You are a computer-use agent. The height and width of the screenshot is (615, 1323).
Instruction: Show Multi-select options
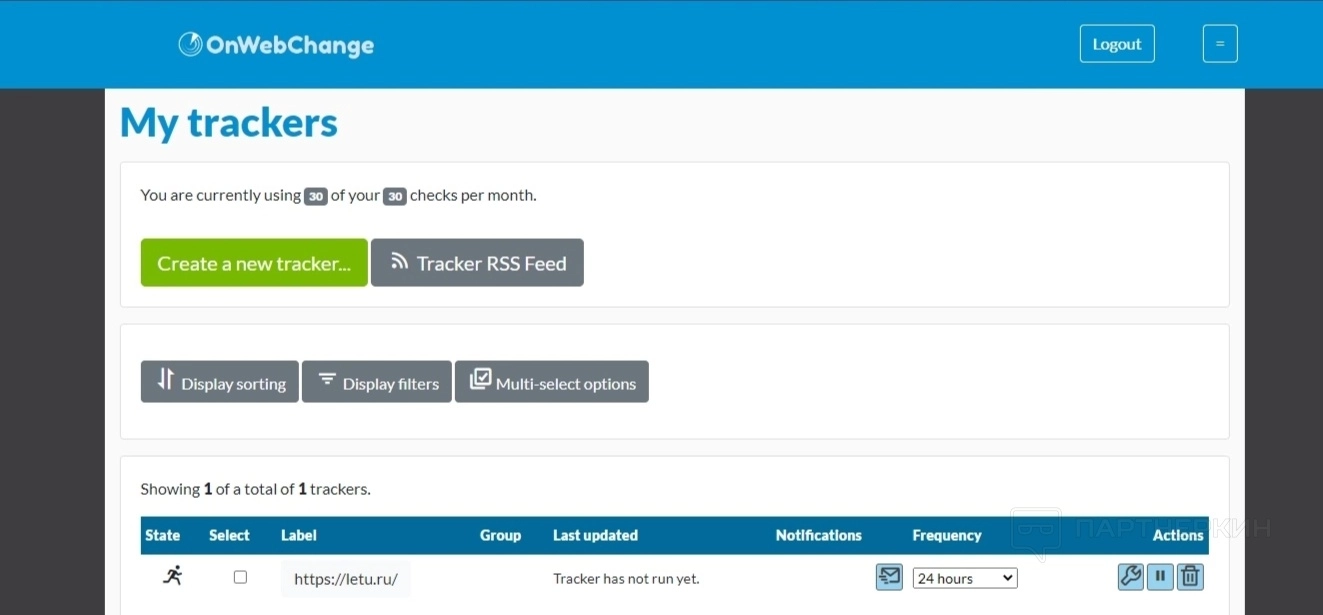(x=552, y=382)
